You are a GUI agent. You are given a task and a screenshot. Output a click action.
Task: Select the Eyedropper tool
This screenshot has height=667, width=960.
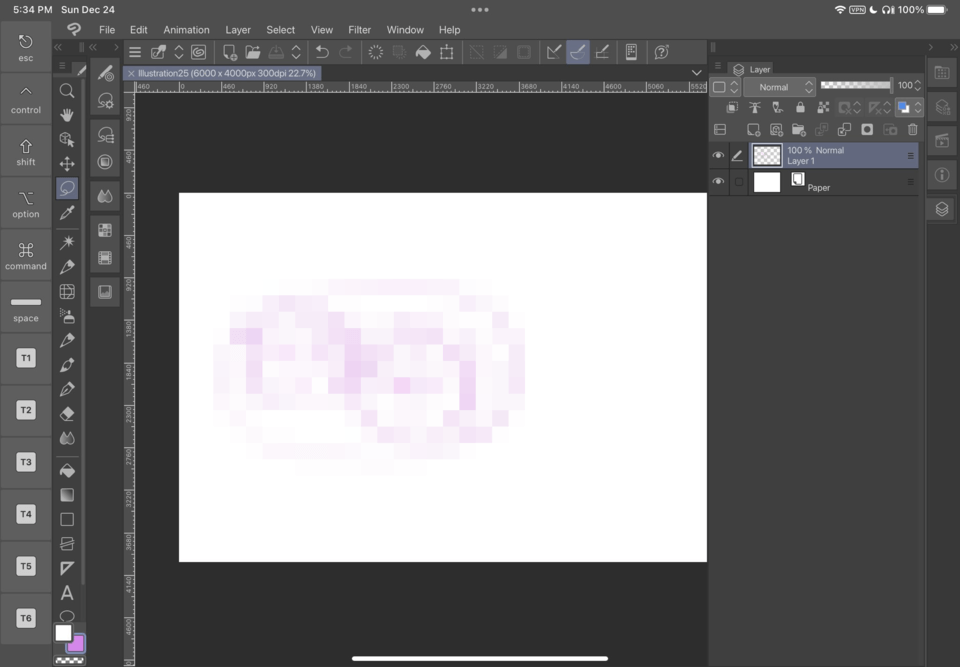point(66,211)
